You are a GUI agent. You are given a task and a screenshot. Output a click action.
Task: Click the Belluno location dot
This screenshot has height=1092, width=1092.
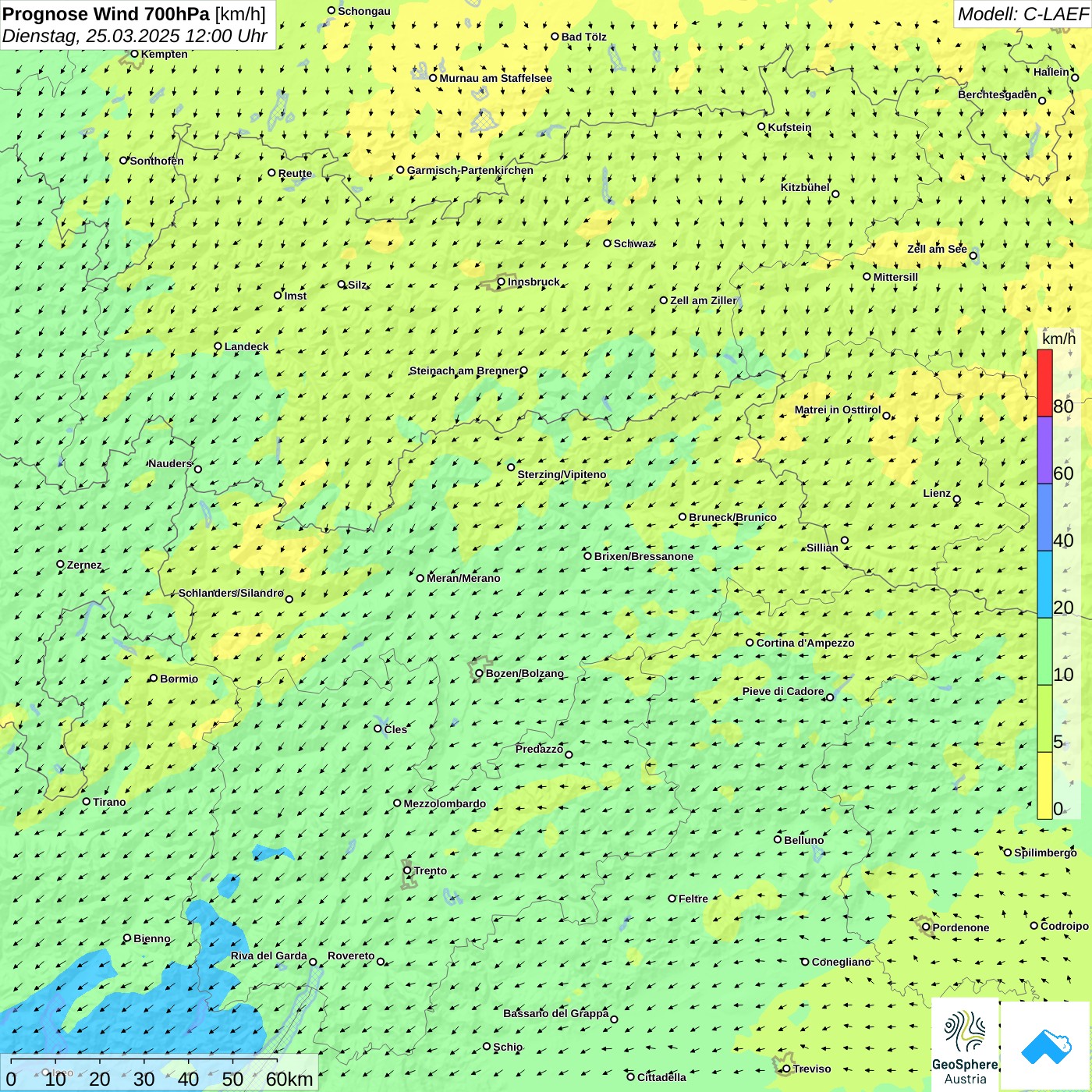click(x=778, y=839)
